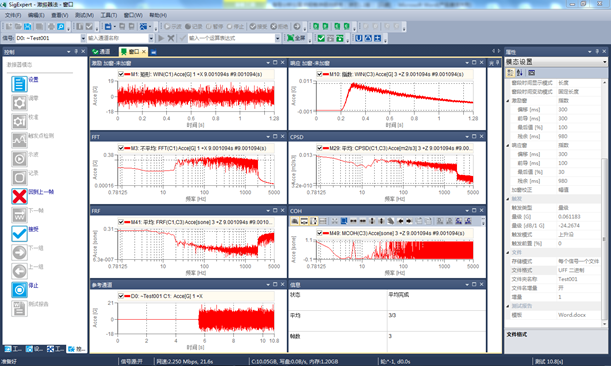The height and width of the screenshot is (367, 612).
Task: Open the FRF panel dropdown arrow
Action: (x=268, y=210)
